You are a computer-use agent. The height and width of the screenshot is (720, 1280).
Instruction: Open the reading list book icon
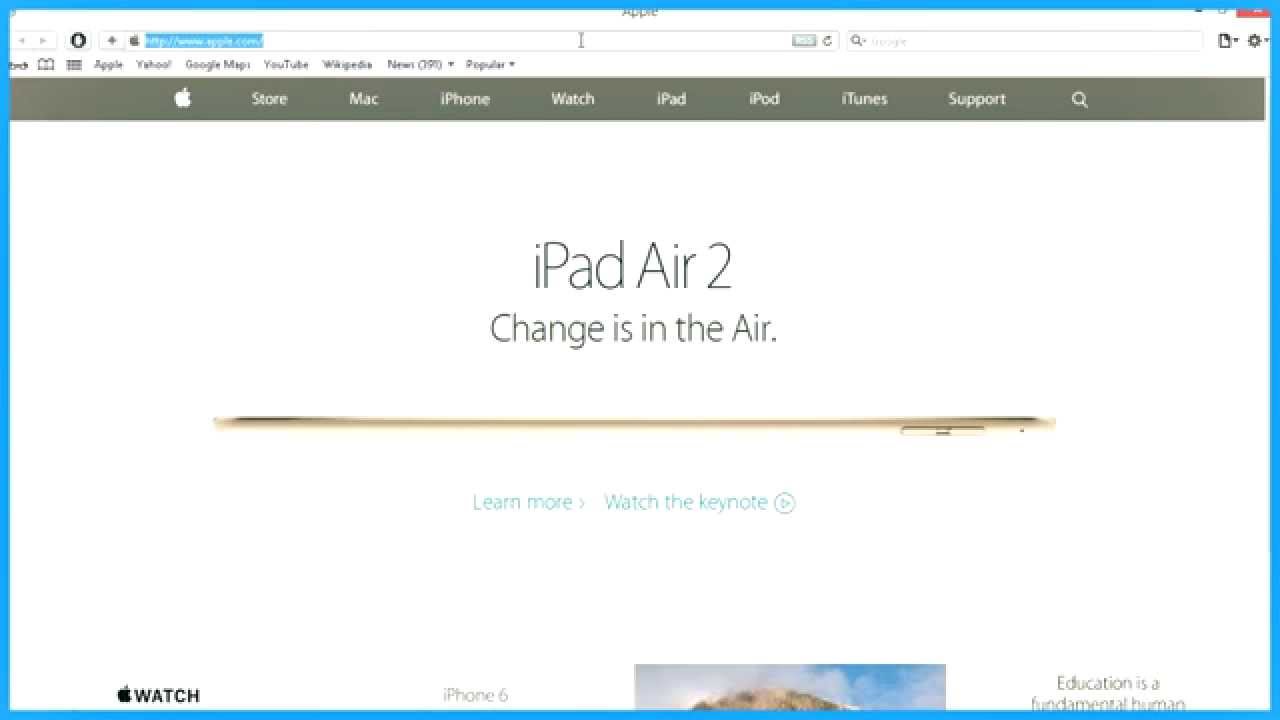[46, 64]
